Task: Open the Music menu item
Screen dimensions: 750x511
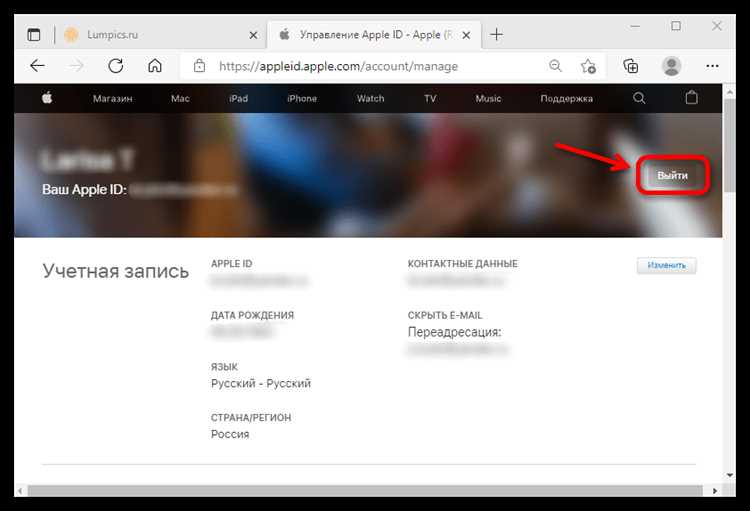Action: 488,99
